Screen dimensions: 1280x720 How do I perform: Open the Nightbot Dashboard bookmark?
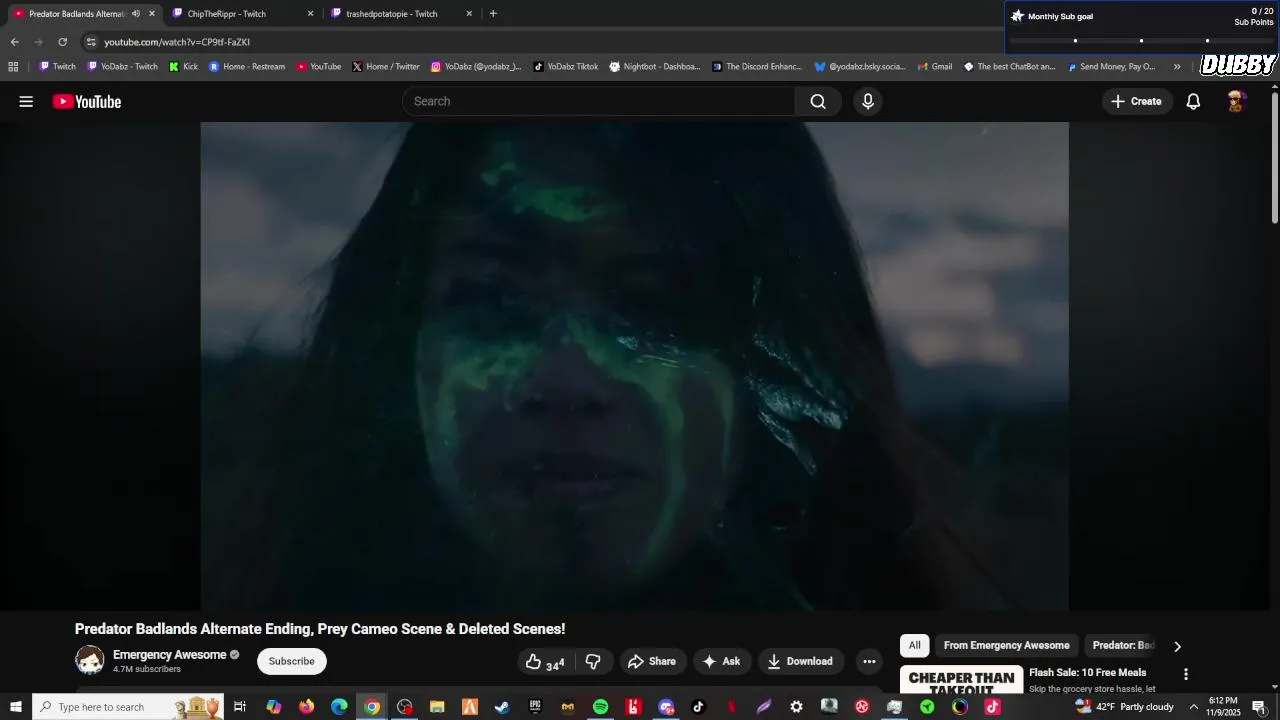(x=655, y=67)
